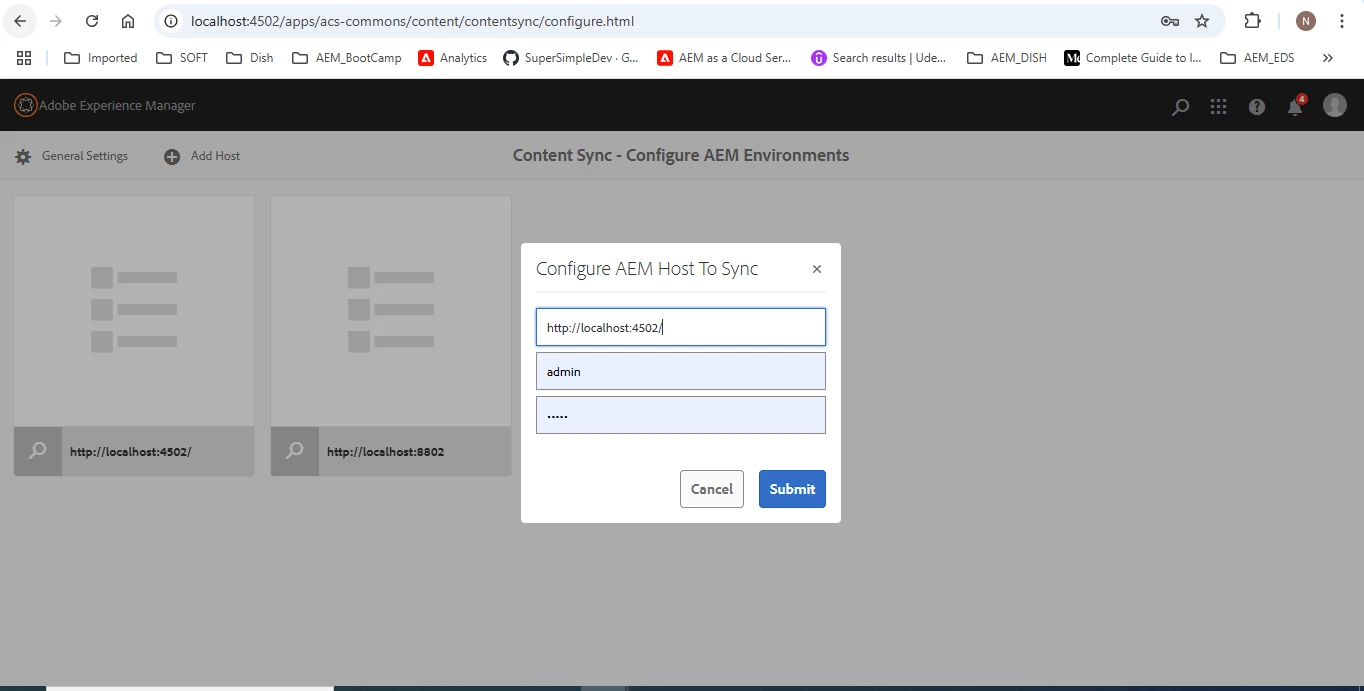Open the Imported bookmarks folder

pyautogui.click(x=100, y=58)
